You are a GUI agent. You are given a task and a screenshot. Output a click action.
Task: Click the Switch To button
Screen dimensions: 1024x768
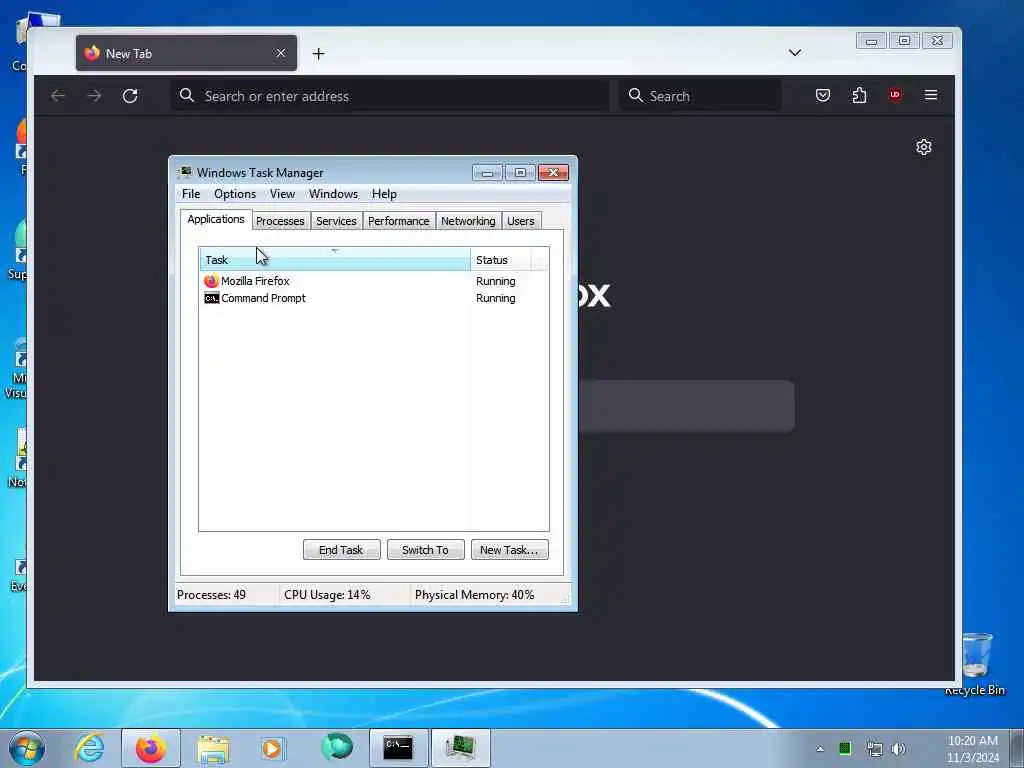[425, 550]
